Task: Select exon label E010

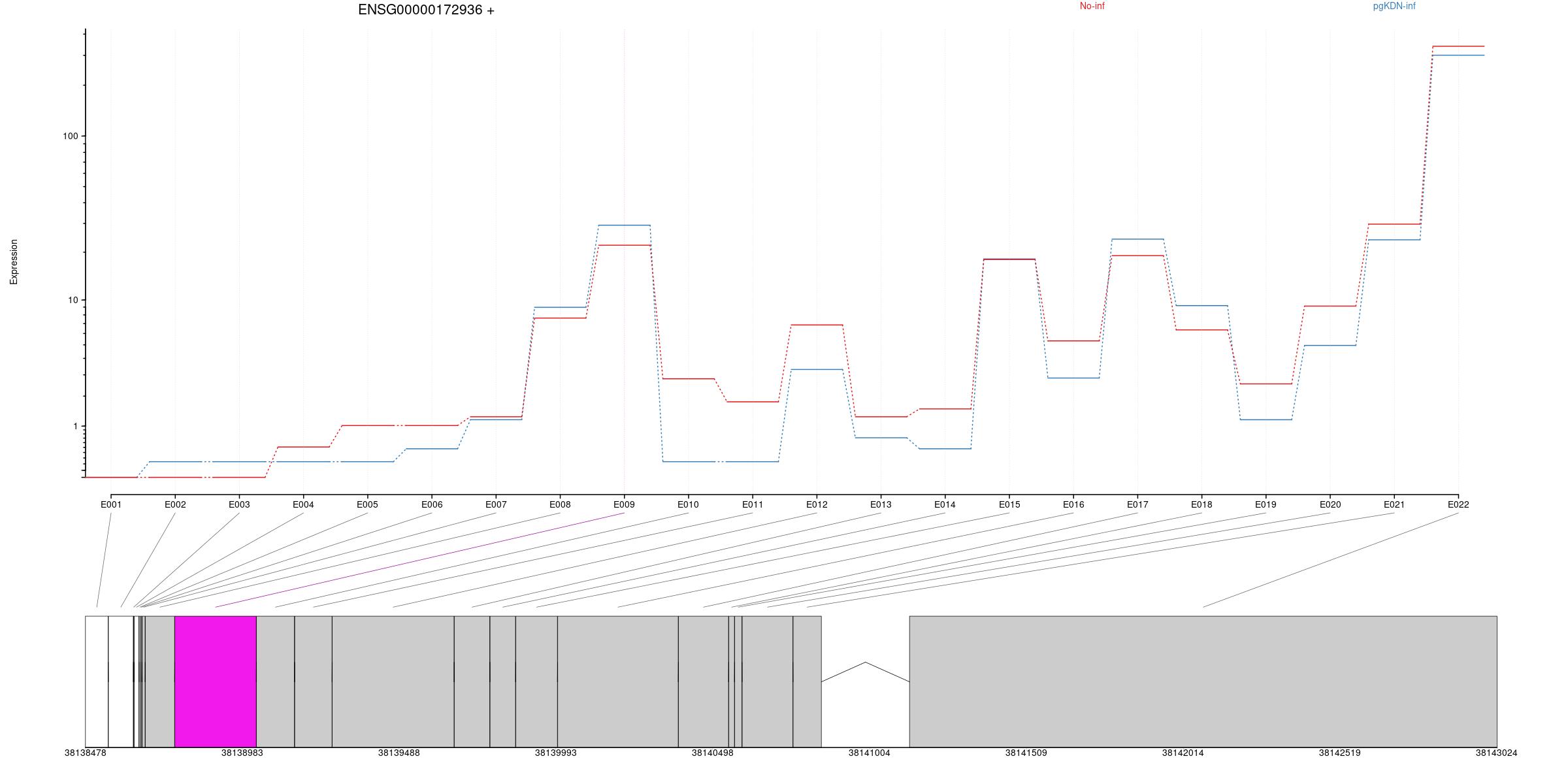Action: [688, 504]
